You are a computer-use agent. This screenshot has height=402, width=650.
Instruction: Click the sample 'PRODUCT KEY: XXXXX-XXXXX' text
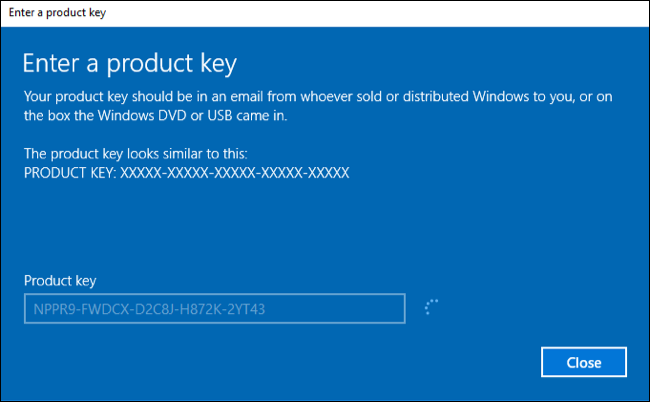(187, 173)
